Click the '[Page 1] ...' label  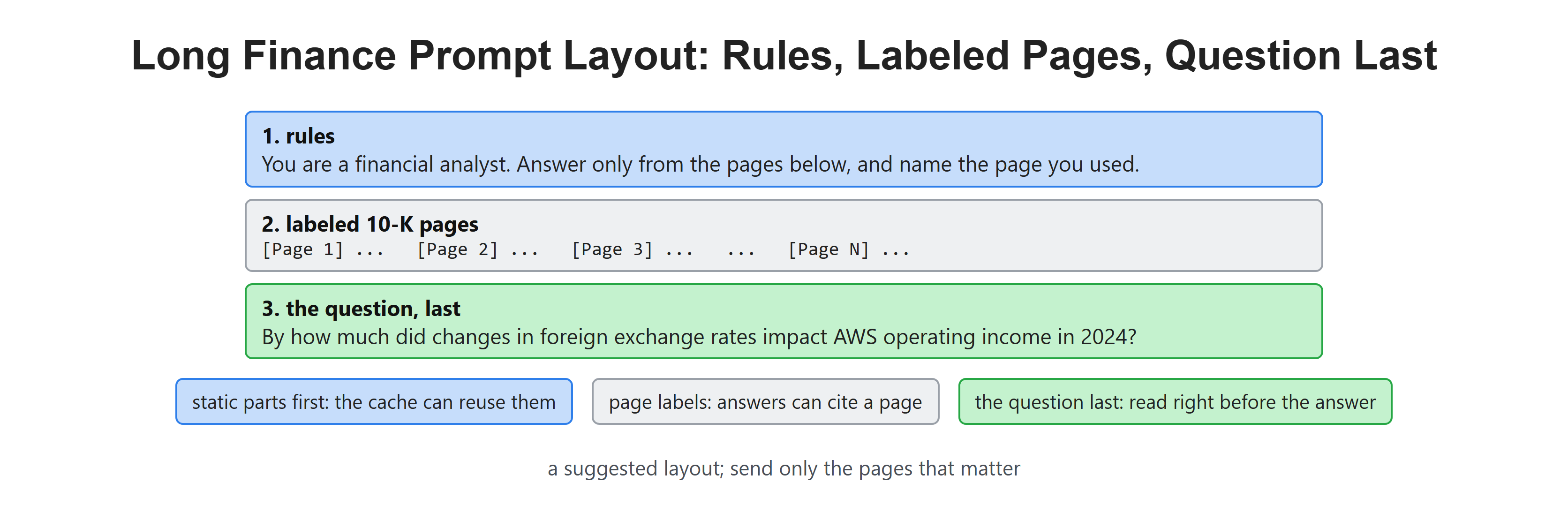tap(323, 249)
